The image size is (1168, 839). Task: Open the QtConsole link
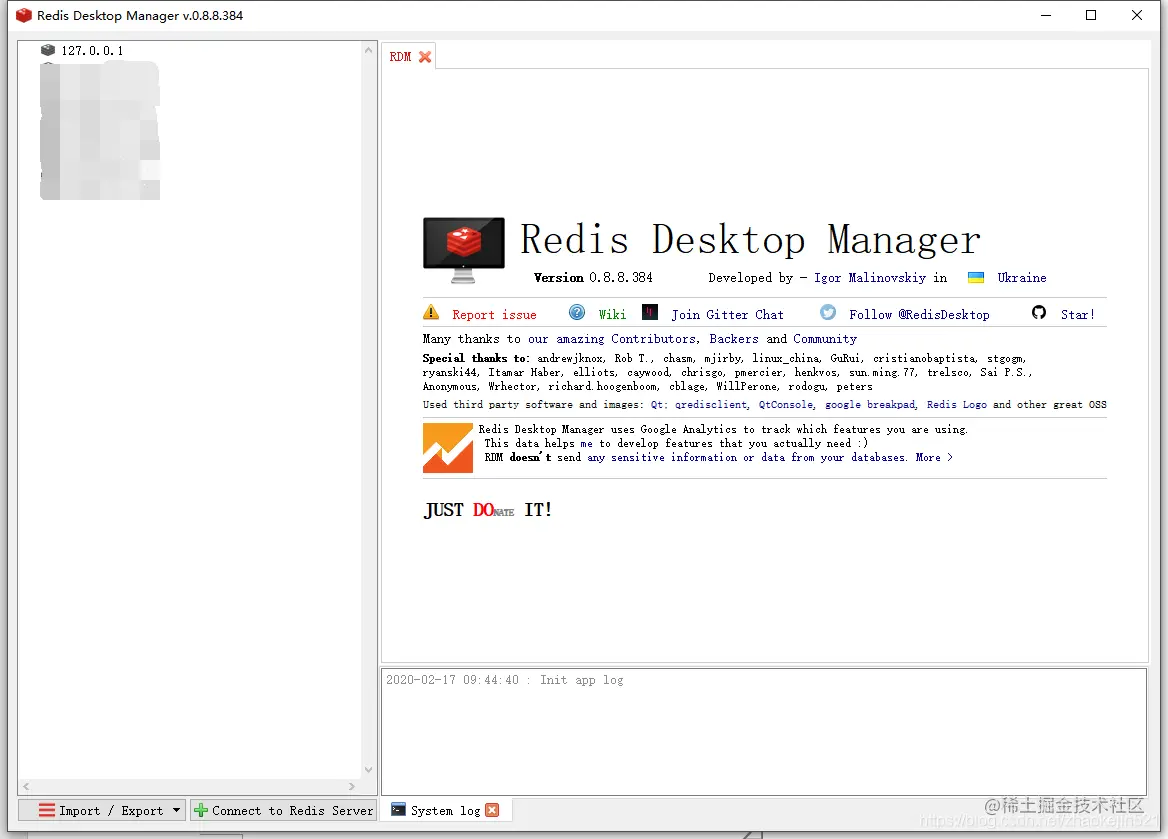click(786, 405)
